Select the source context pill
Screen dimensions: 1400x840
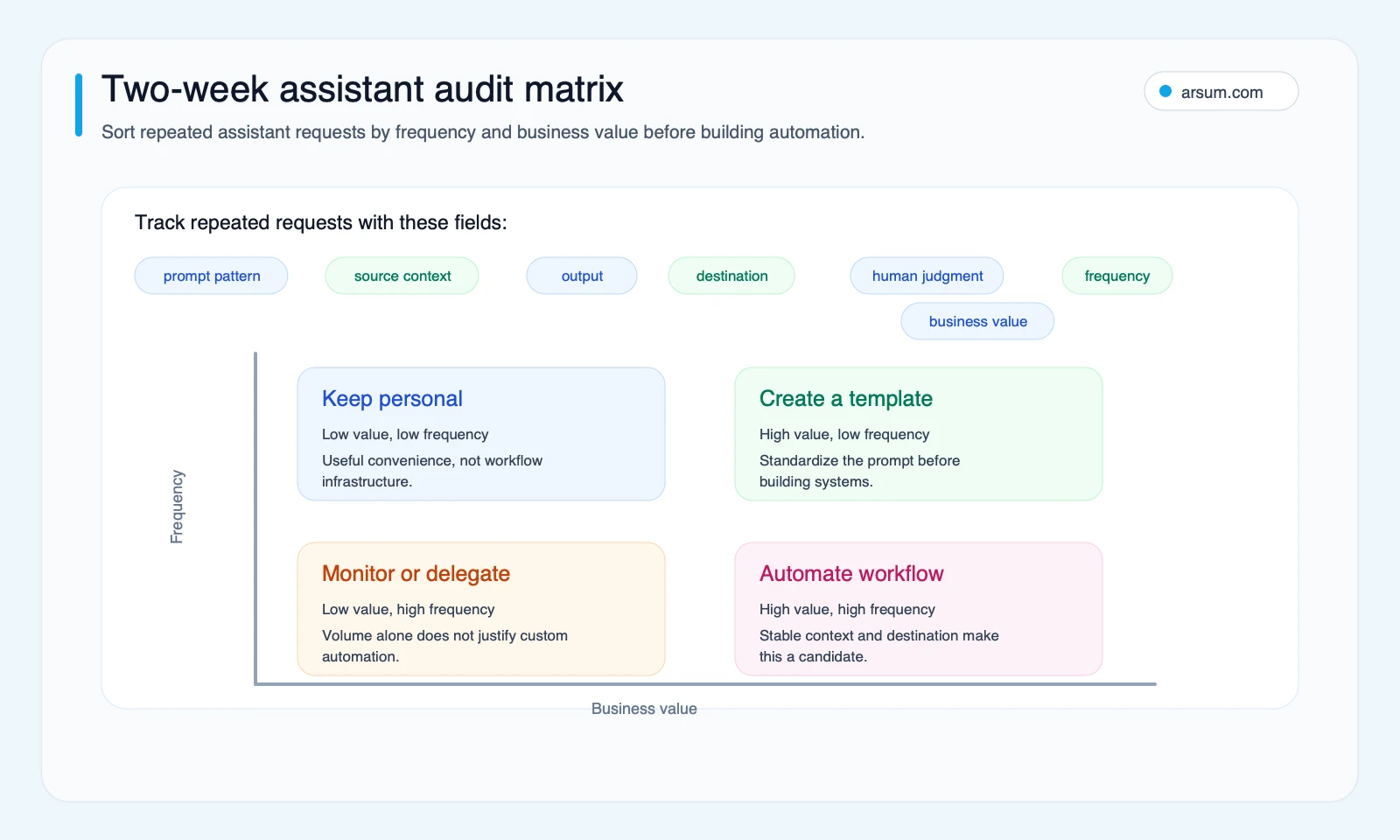point(402,276)
